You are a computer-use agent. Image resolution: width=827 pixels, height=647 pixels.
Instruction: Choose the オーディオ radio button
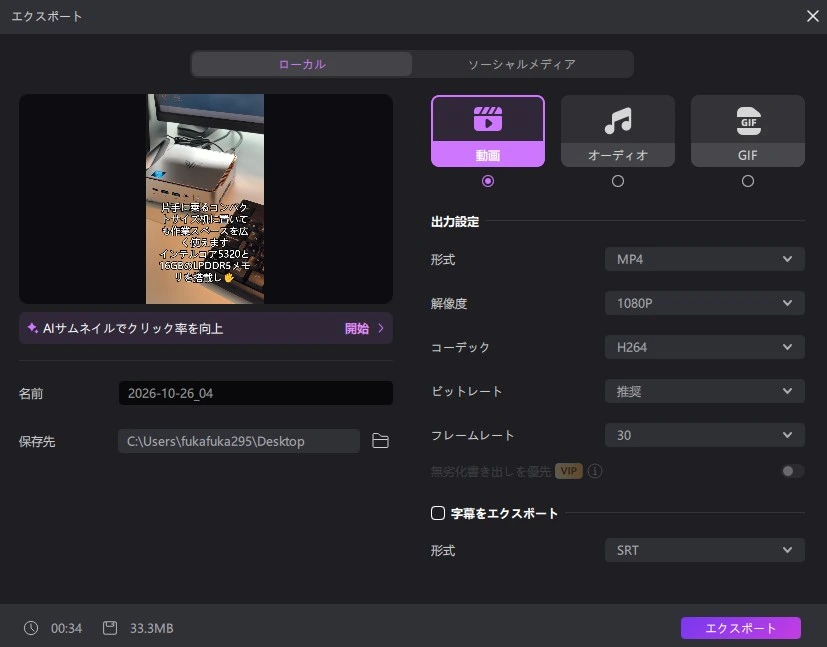pos(618,181)
